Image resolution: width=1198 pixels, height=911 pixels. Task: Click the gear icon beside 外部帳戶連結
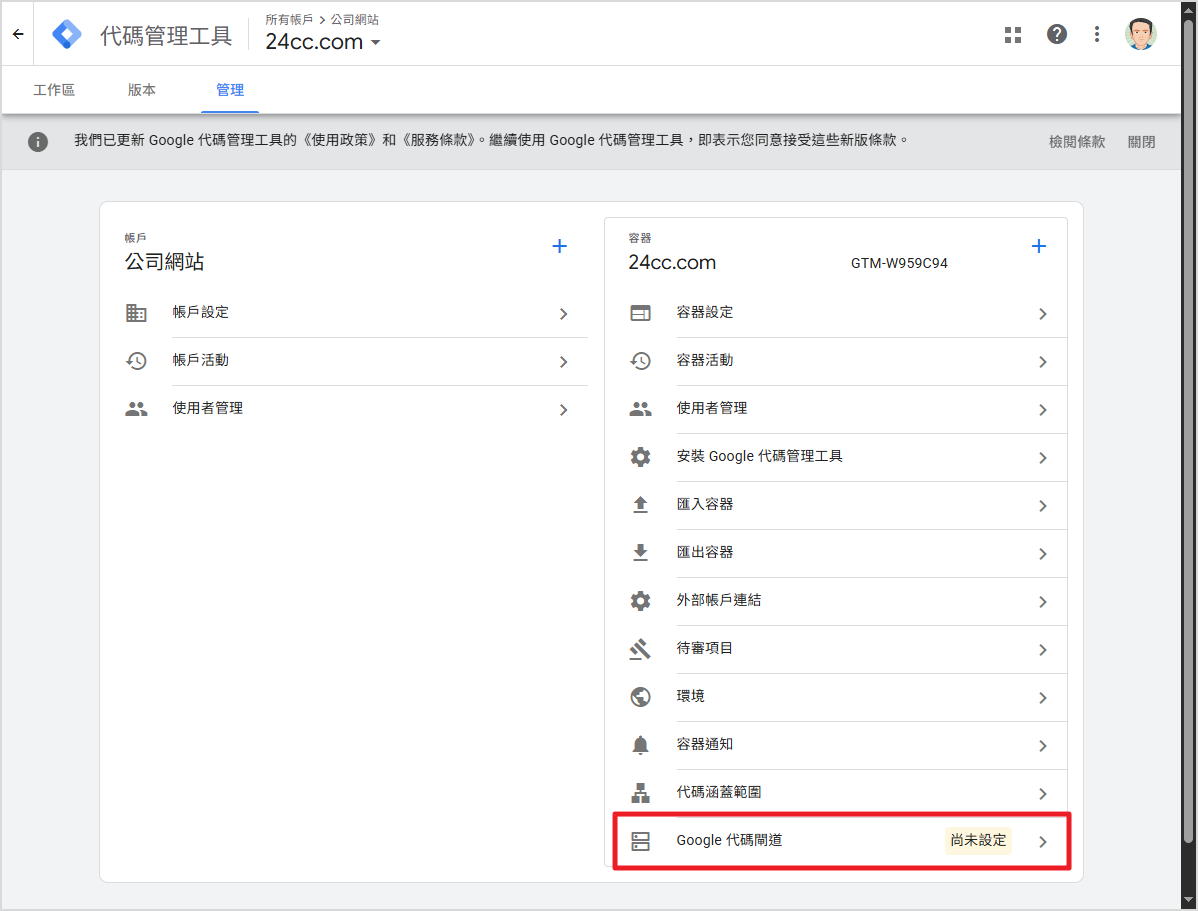(640, 601)
